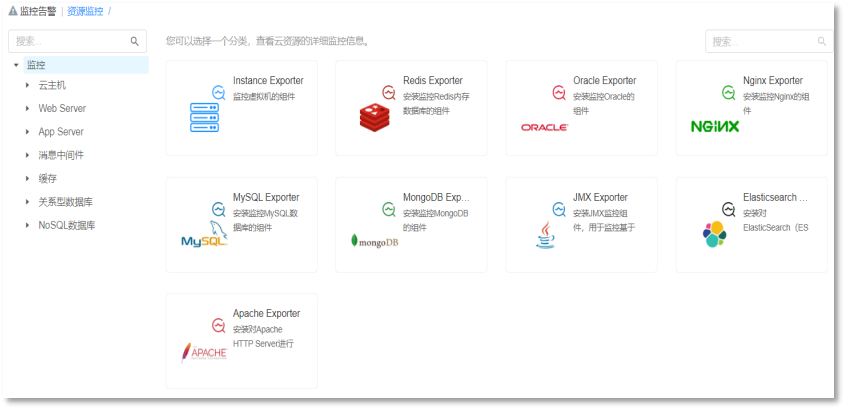Select 消息中间件 in the category tree

(61, 155)
